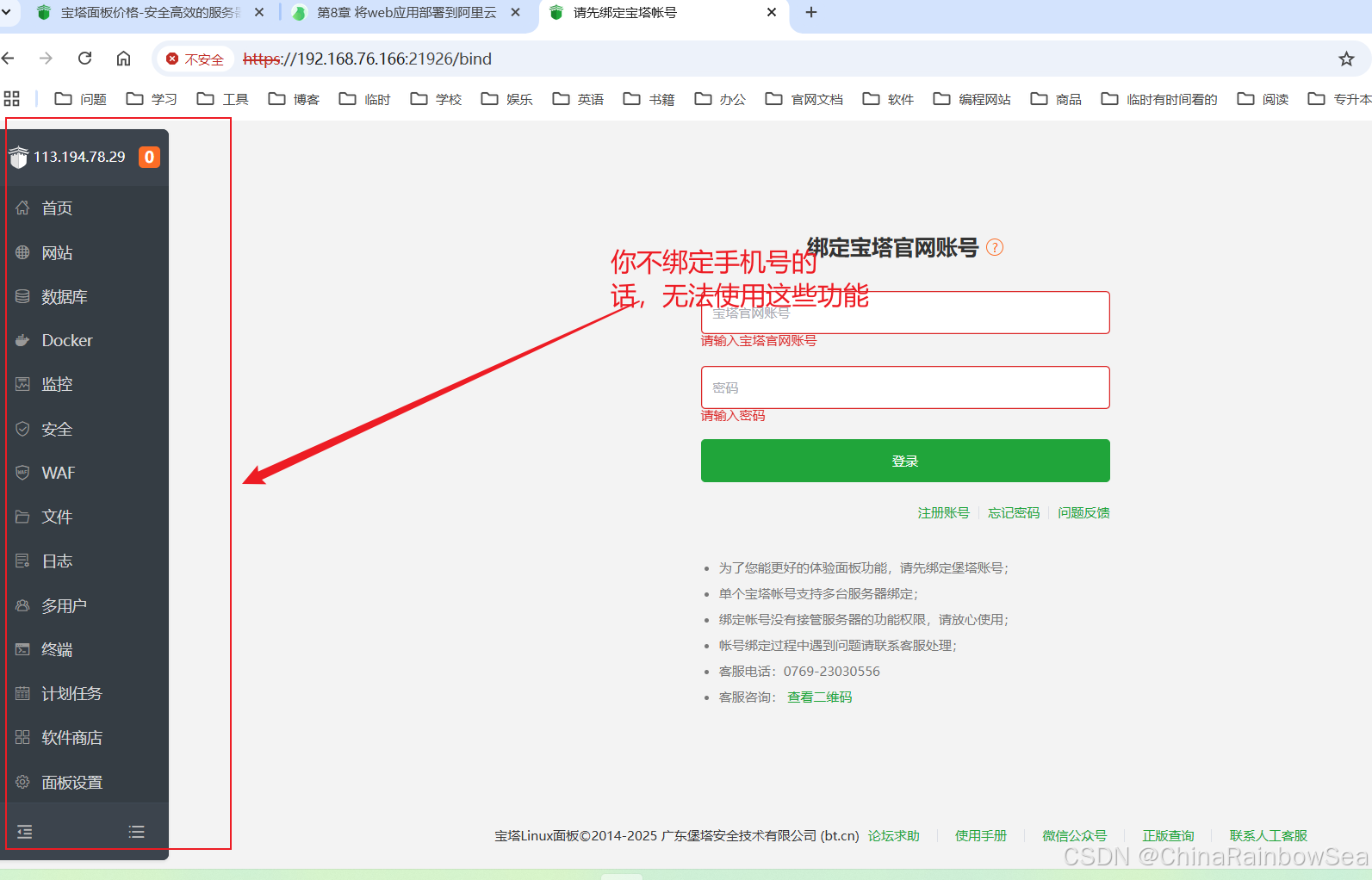Viewport: 1372px width, 880px height.
Task: Click the 忘记密码 link
Action: [x=1014, y=513]
